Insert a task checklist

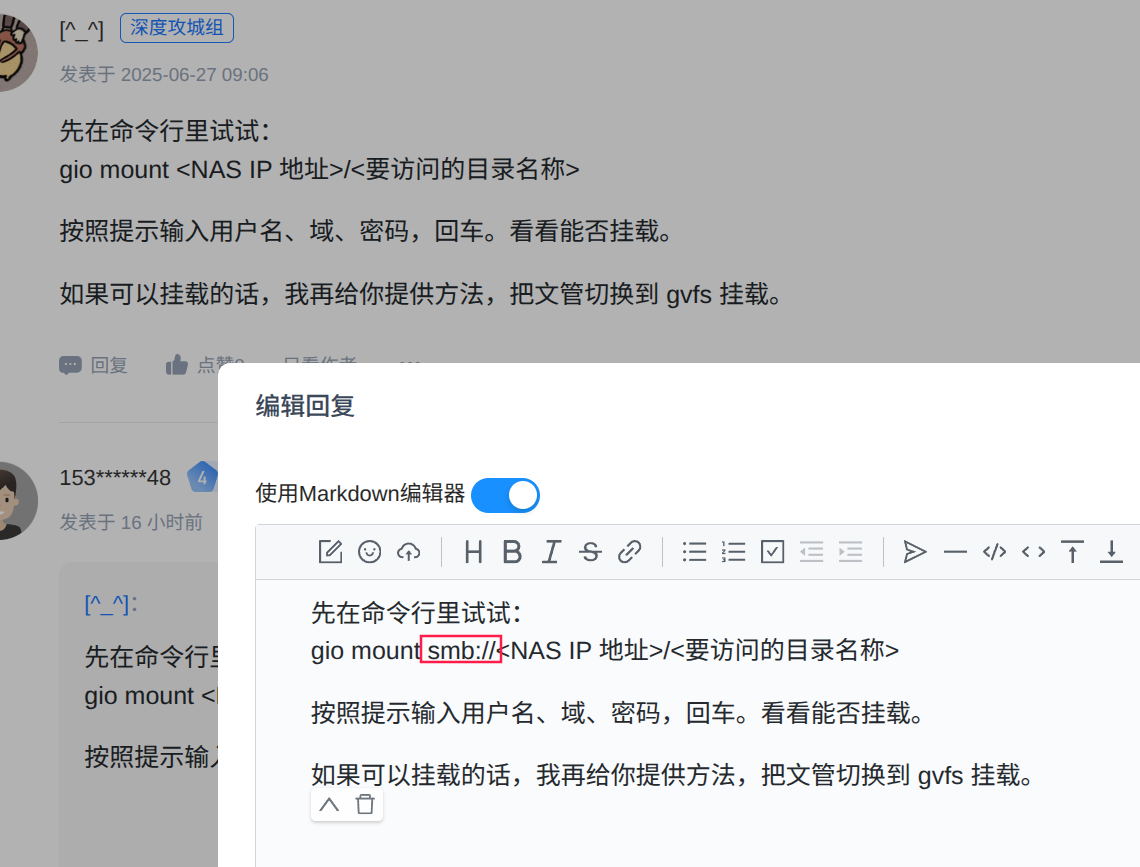point(772,552)
